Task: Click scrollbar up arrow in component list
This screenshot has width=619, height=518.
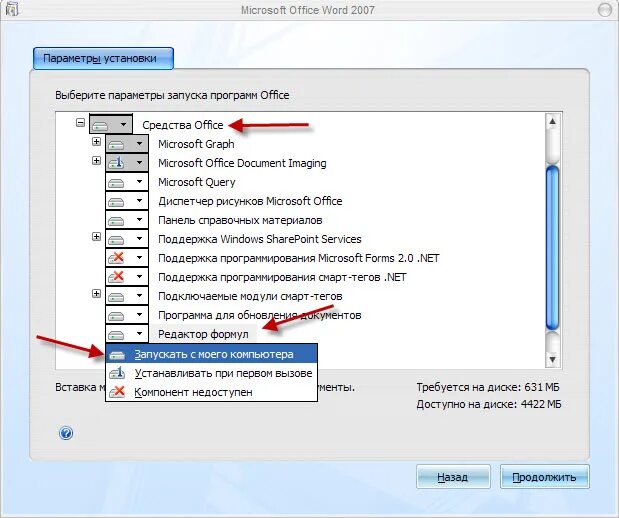Action: point(553,121)
